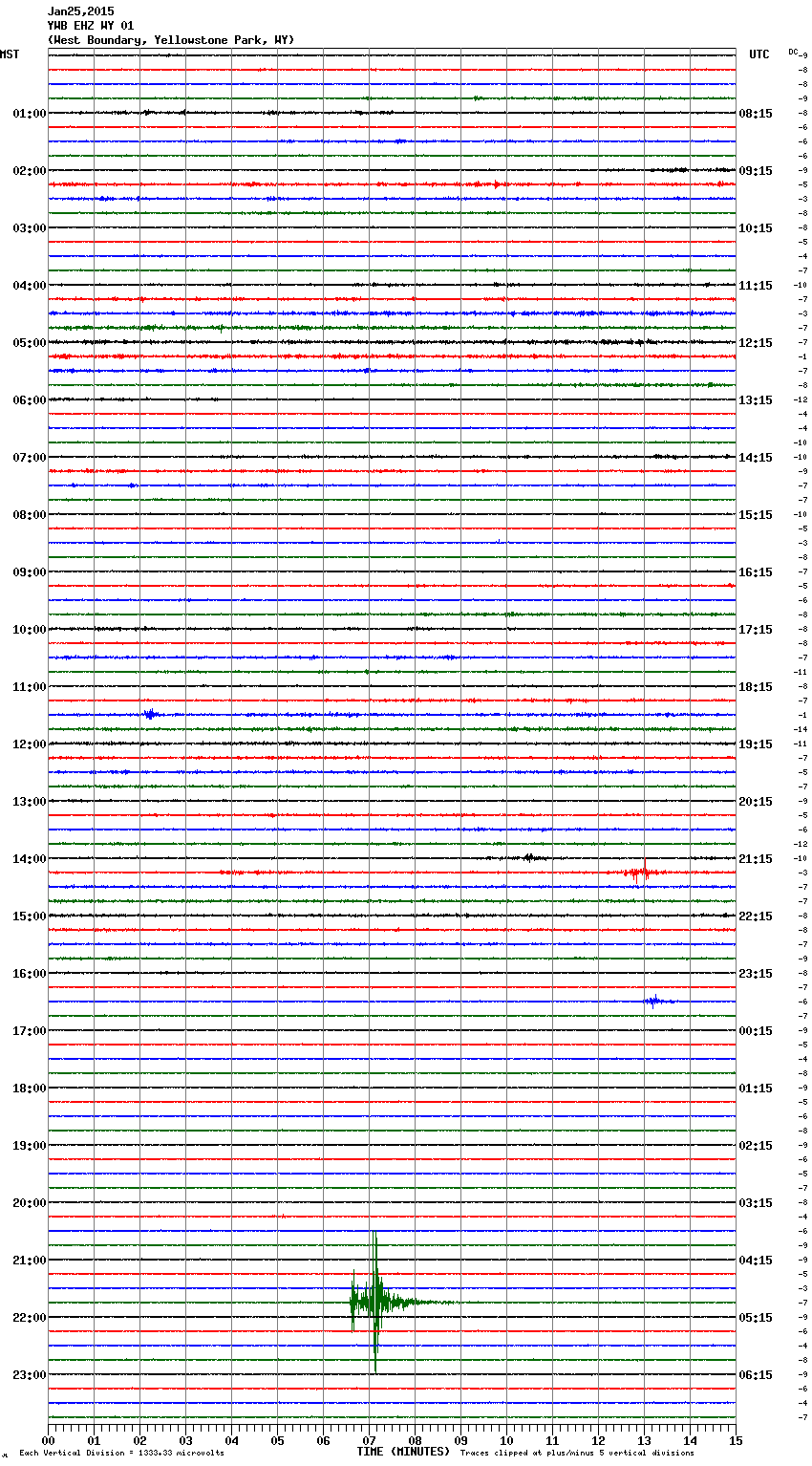Select the '02:00' MST time label
This screenshot has height=1466, width=812.
(x=30, y=171)
